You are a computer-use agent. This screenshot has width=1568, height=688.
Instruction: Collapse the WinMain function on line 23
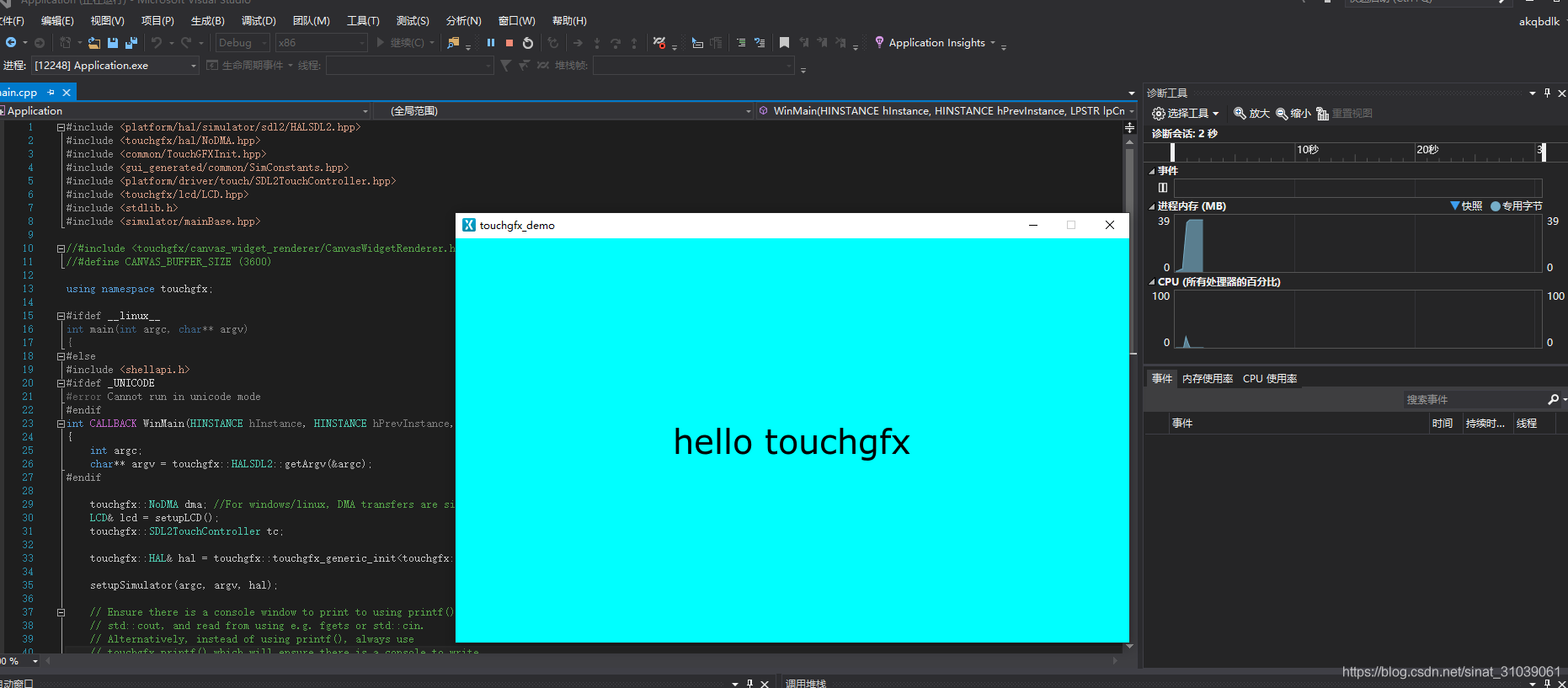point(61,424)
